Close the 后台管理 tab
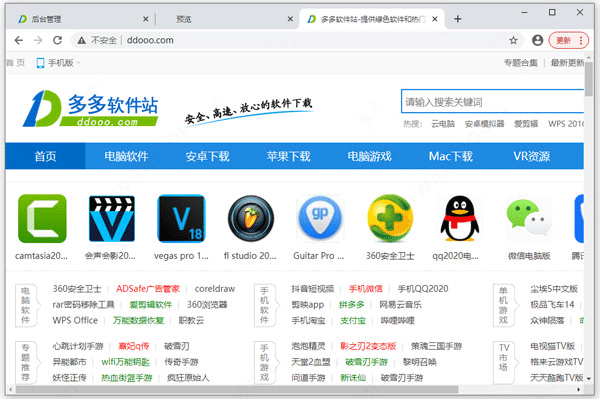The height and width of the screenshot is (399, 600). coord(145,19)
